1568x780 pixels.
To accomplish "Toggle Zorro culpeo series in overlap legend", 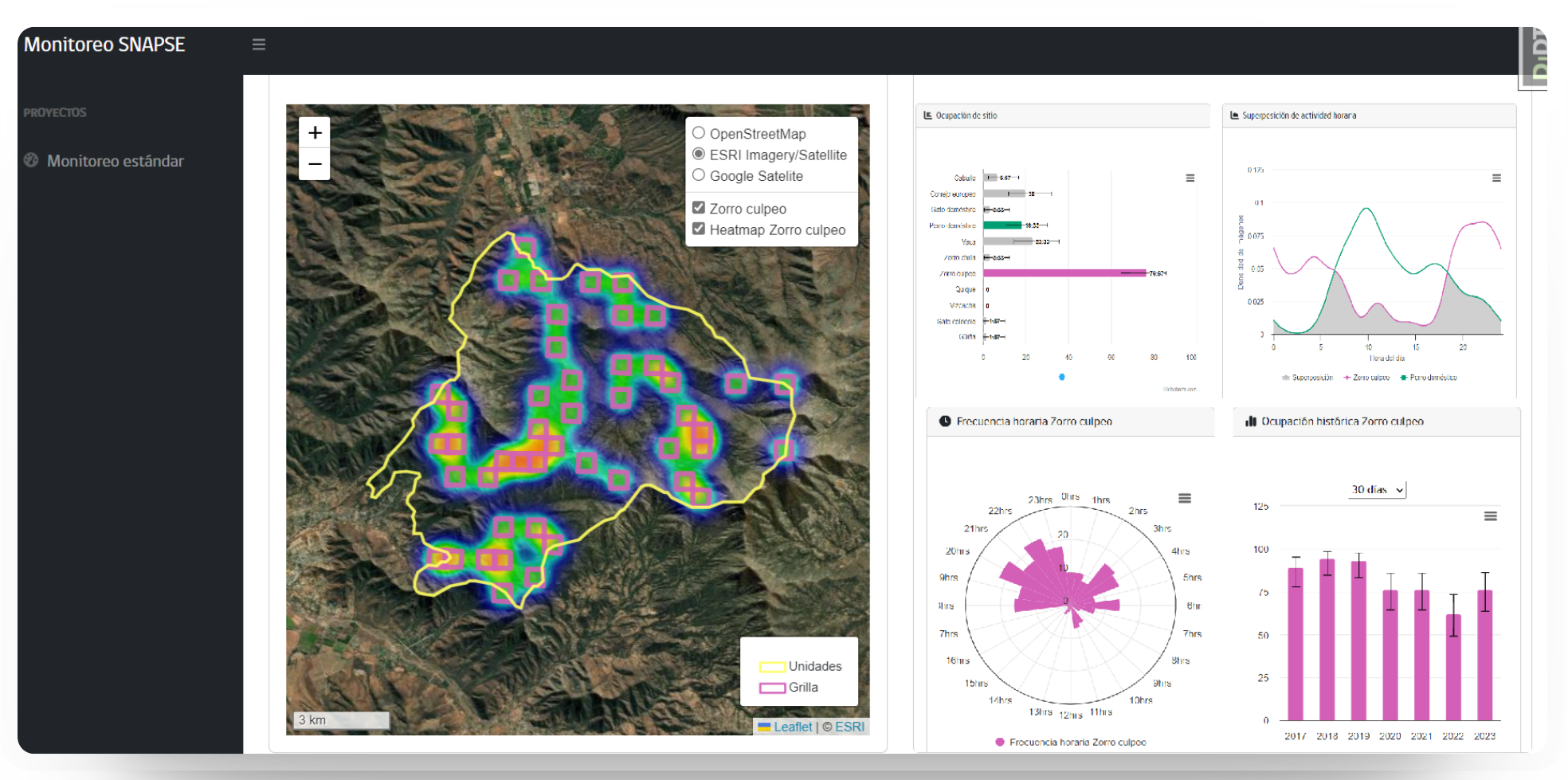I will 1366,378.
